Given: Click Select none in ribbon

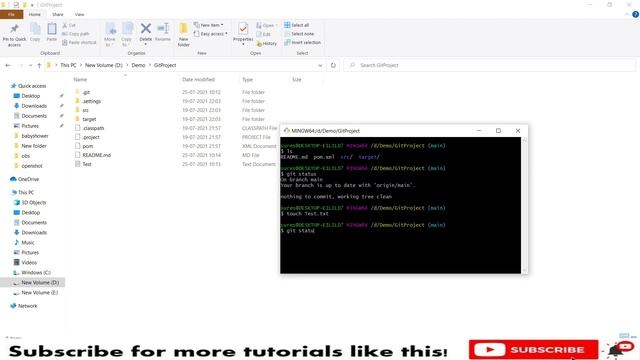Looking at the screenshot, I should 299,34.
